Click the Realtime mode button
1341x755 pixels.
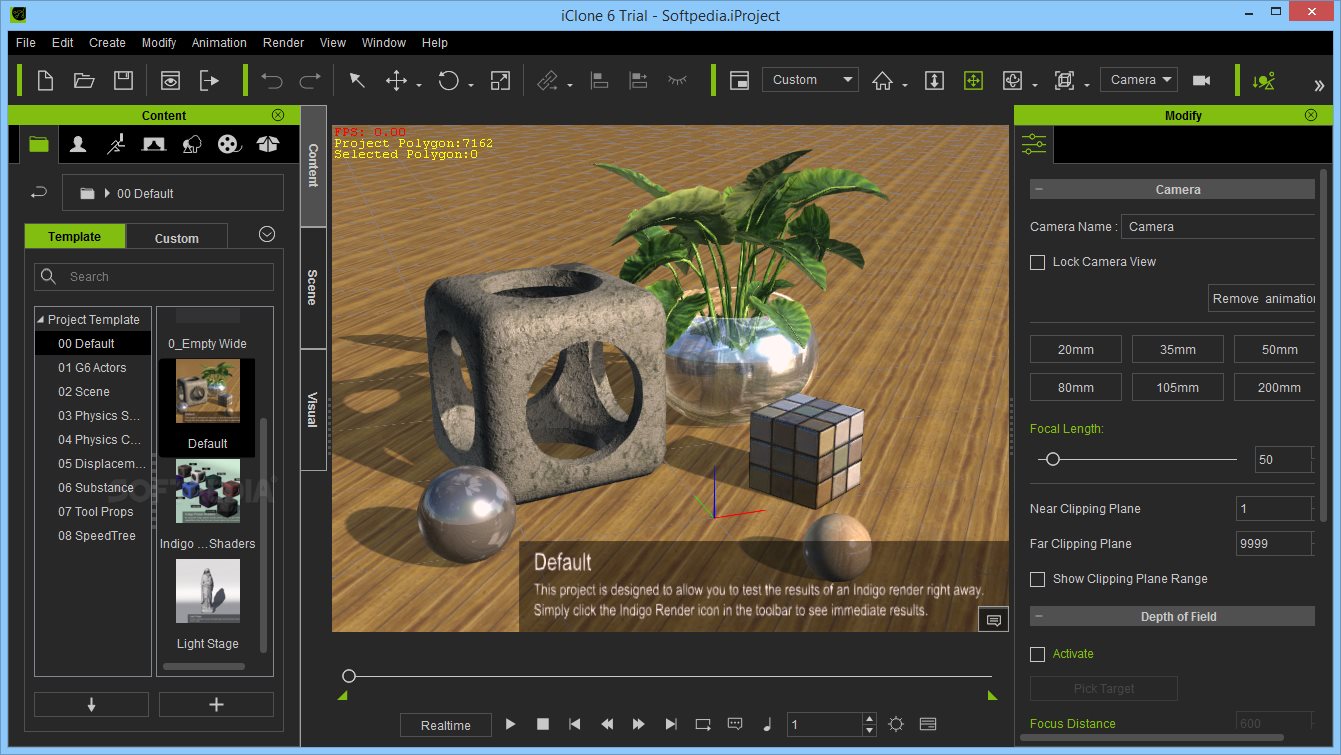coord(446,725)
